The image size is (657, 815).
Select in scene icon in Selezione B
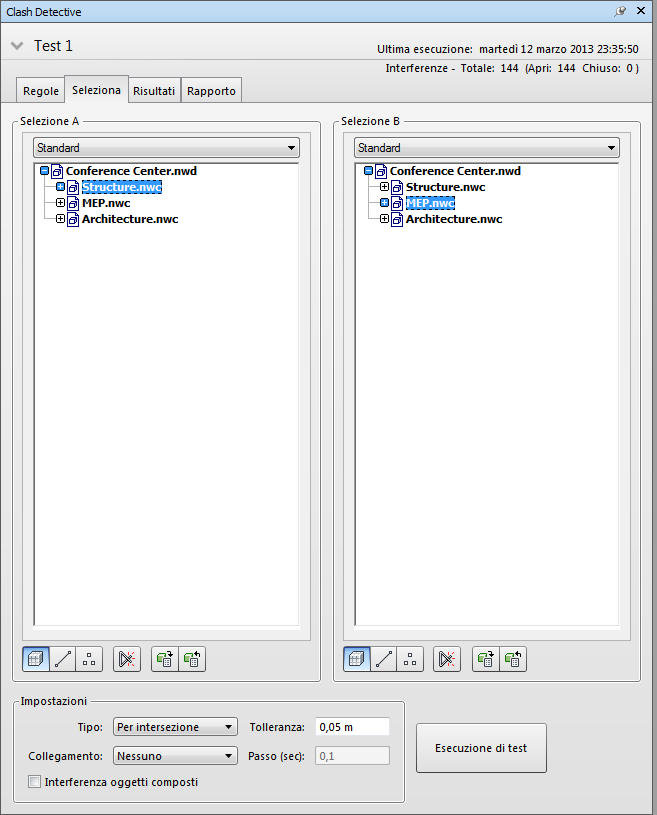(x=513, y=659)
